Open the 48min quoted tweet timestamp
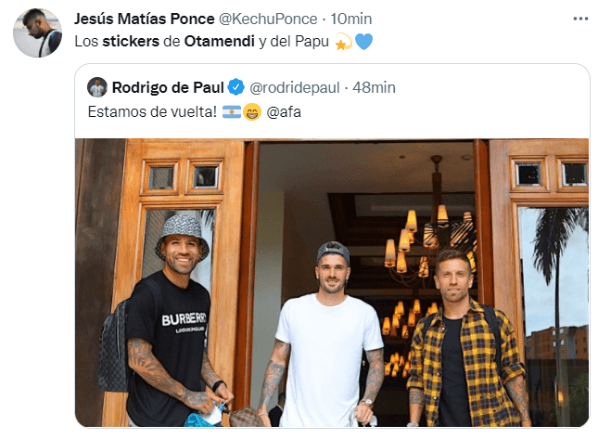 point(374,88)
